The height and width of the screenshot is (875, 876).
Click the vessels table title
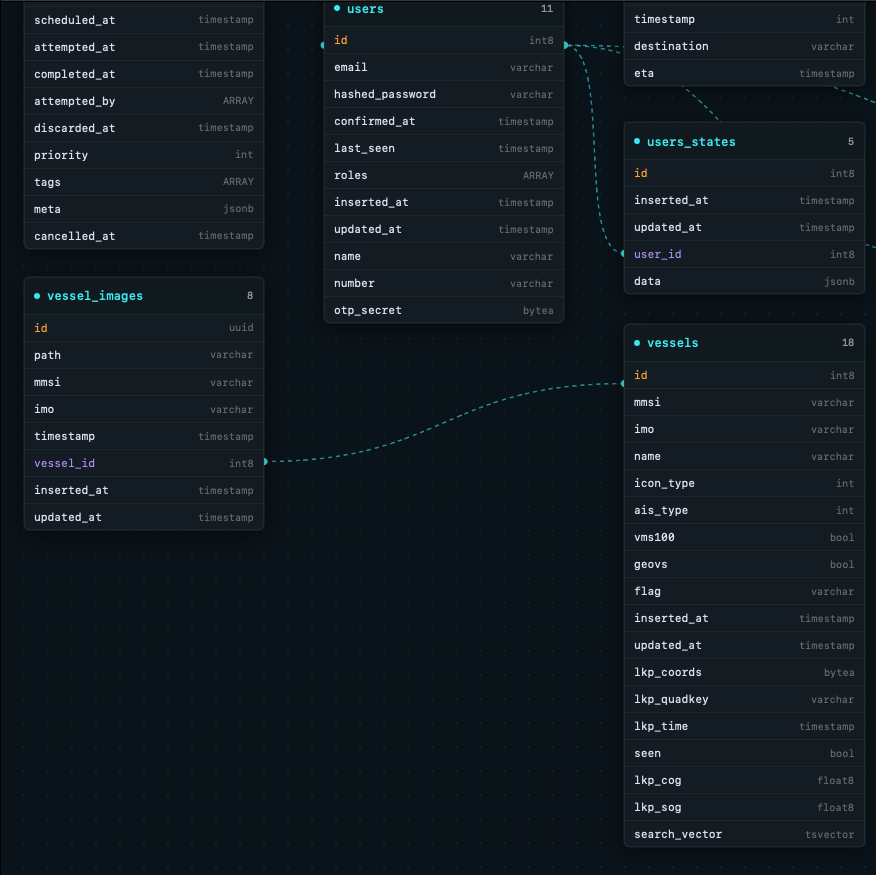pyautogui.click(x=673, y=343)
